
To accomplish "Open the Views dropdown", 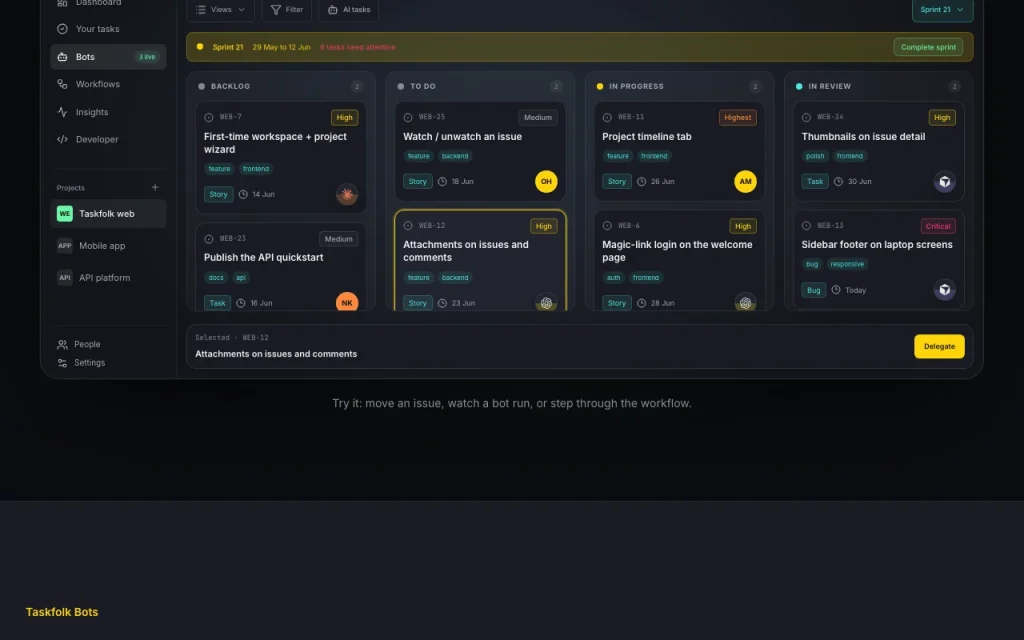I will point(220,10).
